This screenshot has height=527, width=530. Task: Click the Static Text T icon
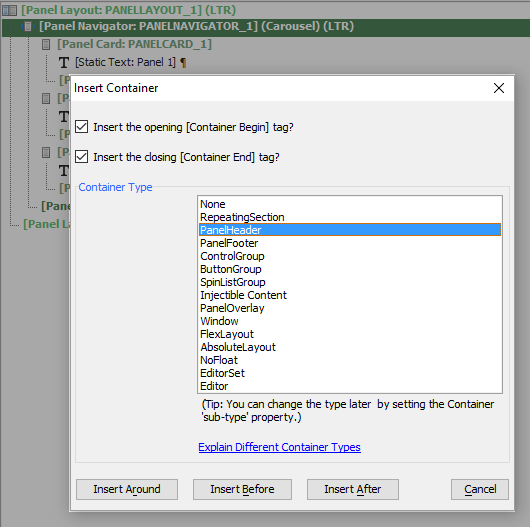[x=64, y=63]
